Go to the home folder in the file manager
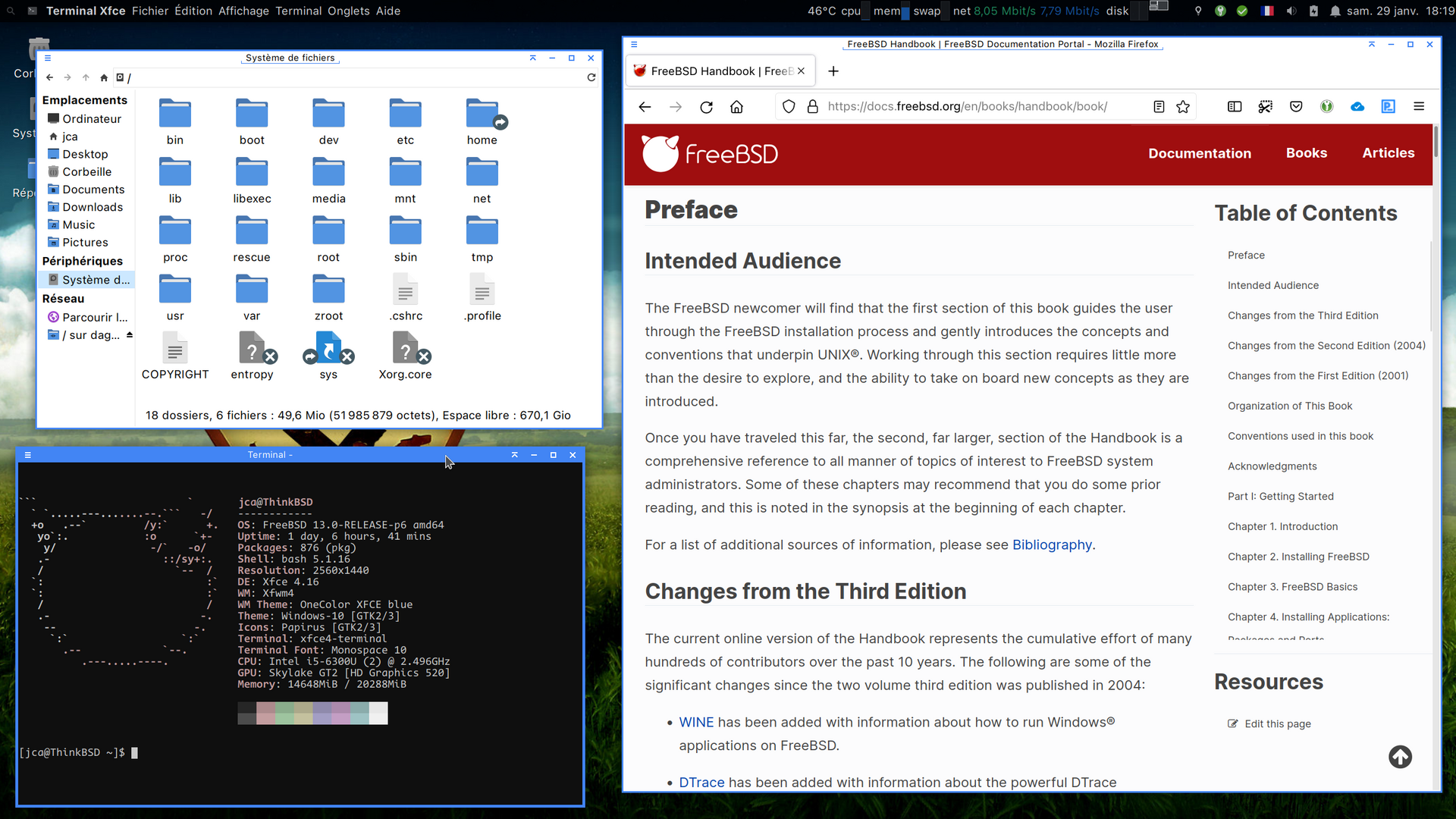The height and width of the screenshot is (819, 1456). tap(104, 77)
